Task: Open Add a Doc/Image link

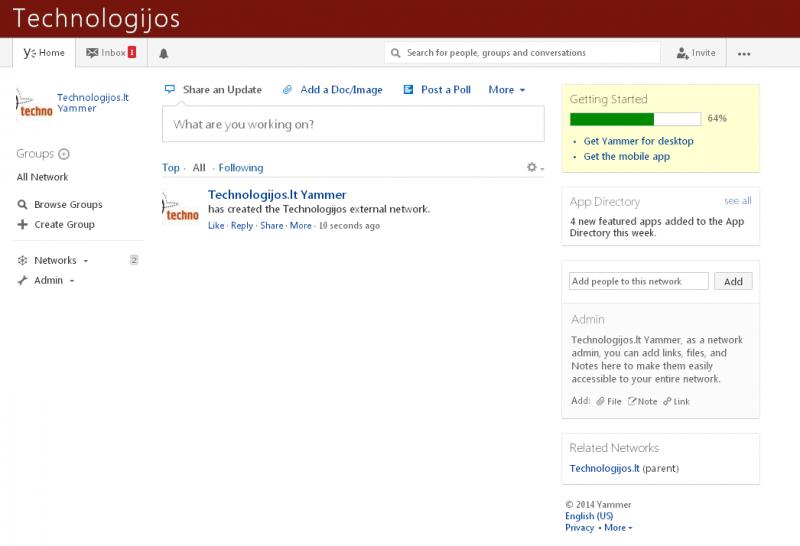Action: [x=341, y=89]
